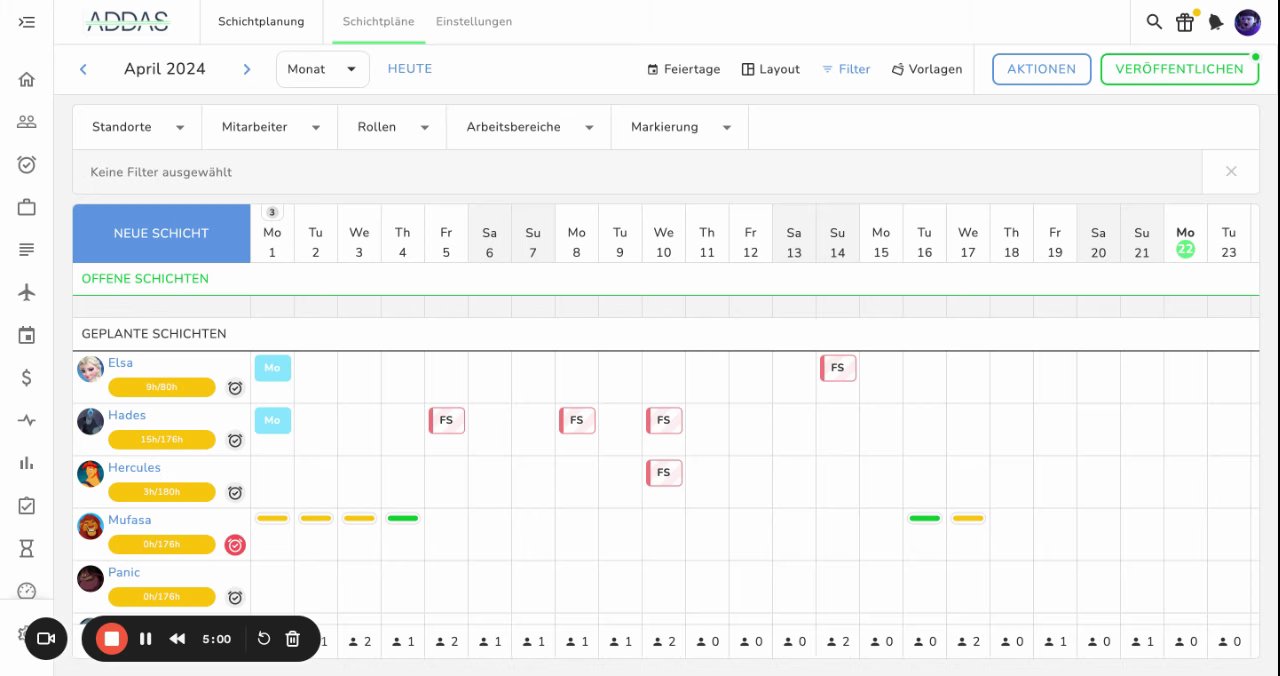
Task: Open Mufasa's employee name link
Action: point(131,520)
